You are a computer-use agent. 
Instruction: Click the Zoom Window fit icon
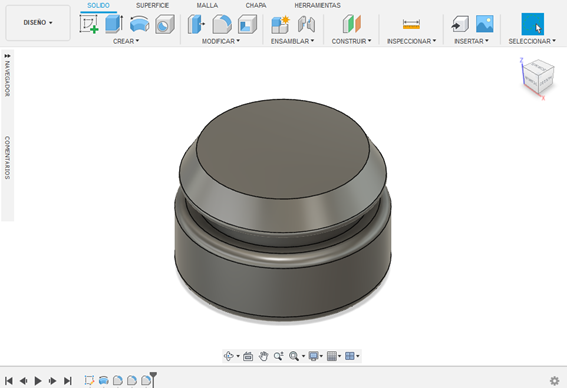tap(294, 356)
